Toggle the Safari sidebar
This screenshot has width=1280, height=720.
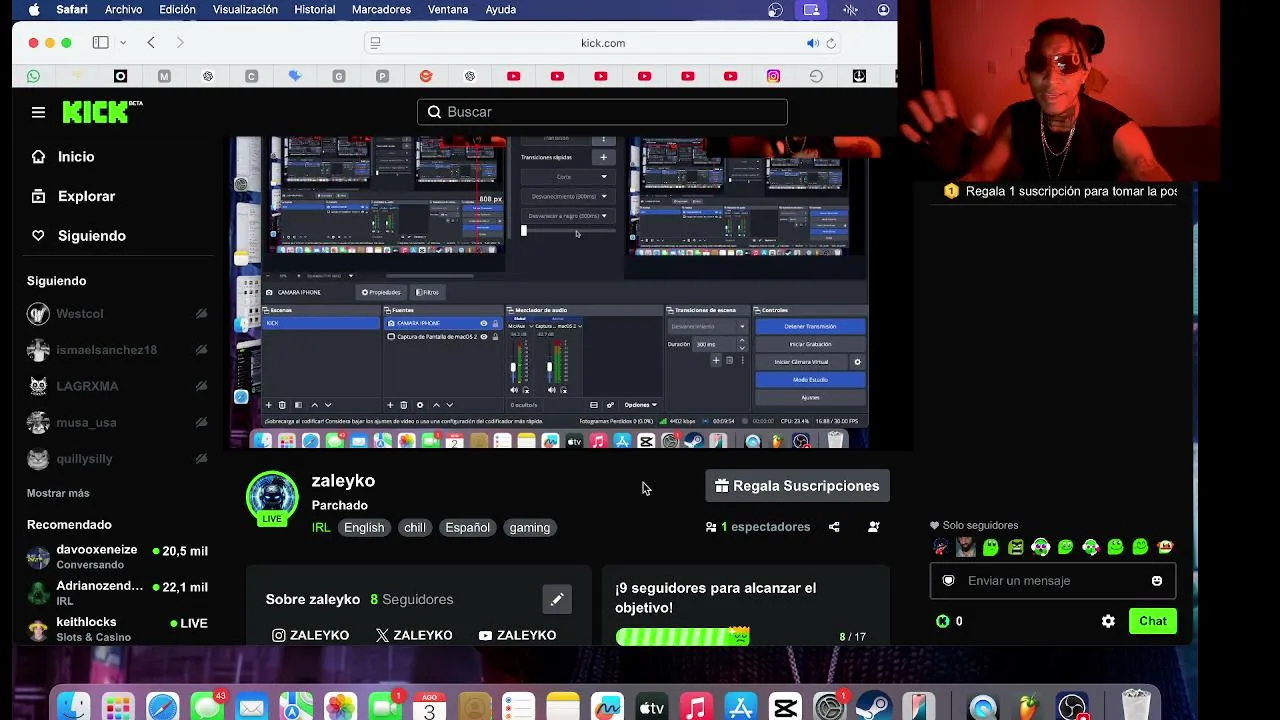coord(101,42)
